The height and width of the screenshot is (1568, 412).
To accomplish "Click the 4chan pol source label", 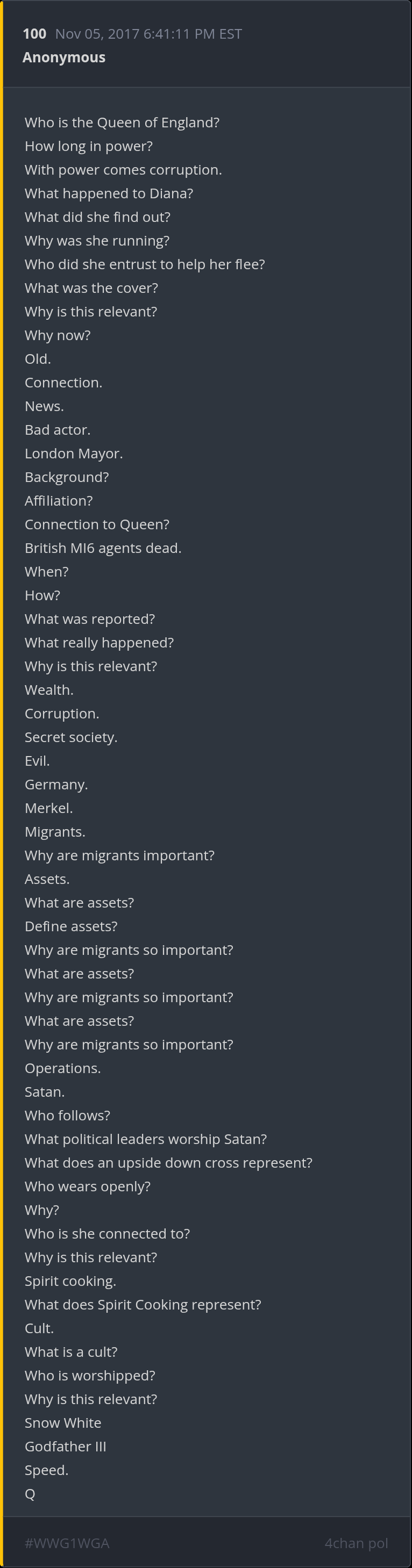I will point(356,1543).
